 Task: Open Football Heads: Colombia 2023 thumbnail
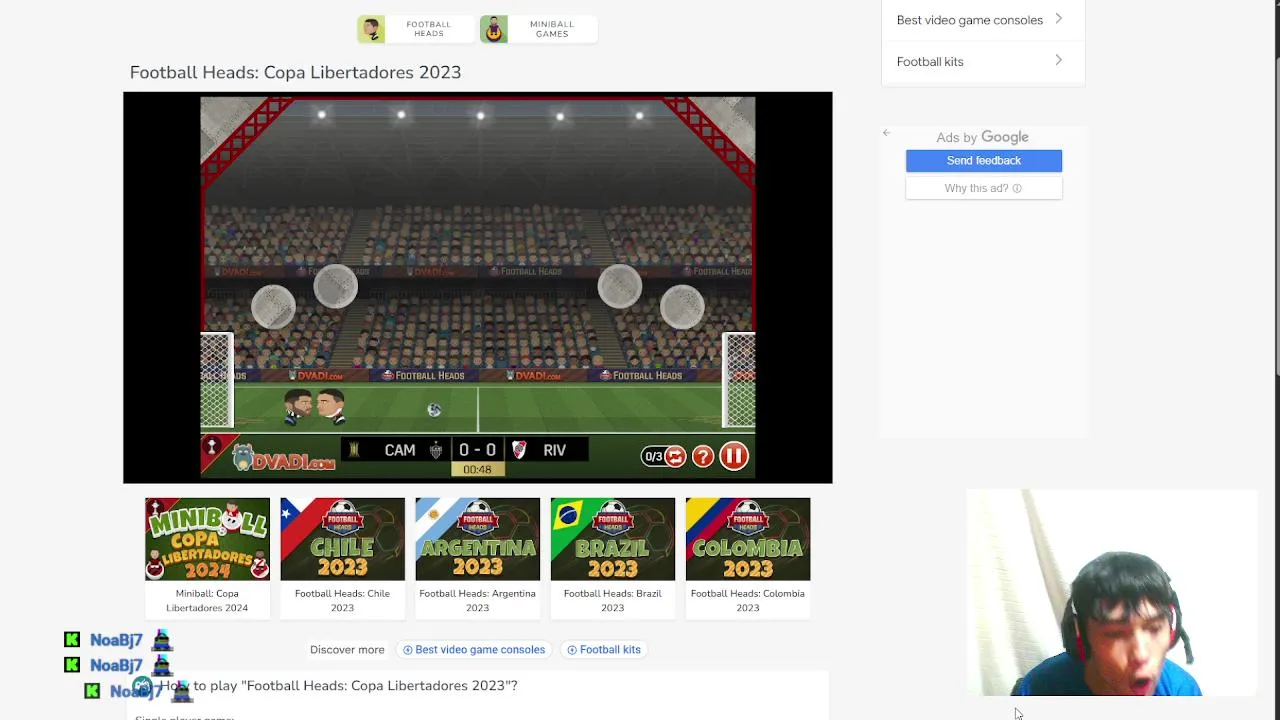point(747,539)
